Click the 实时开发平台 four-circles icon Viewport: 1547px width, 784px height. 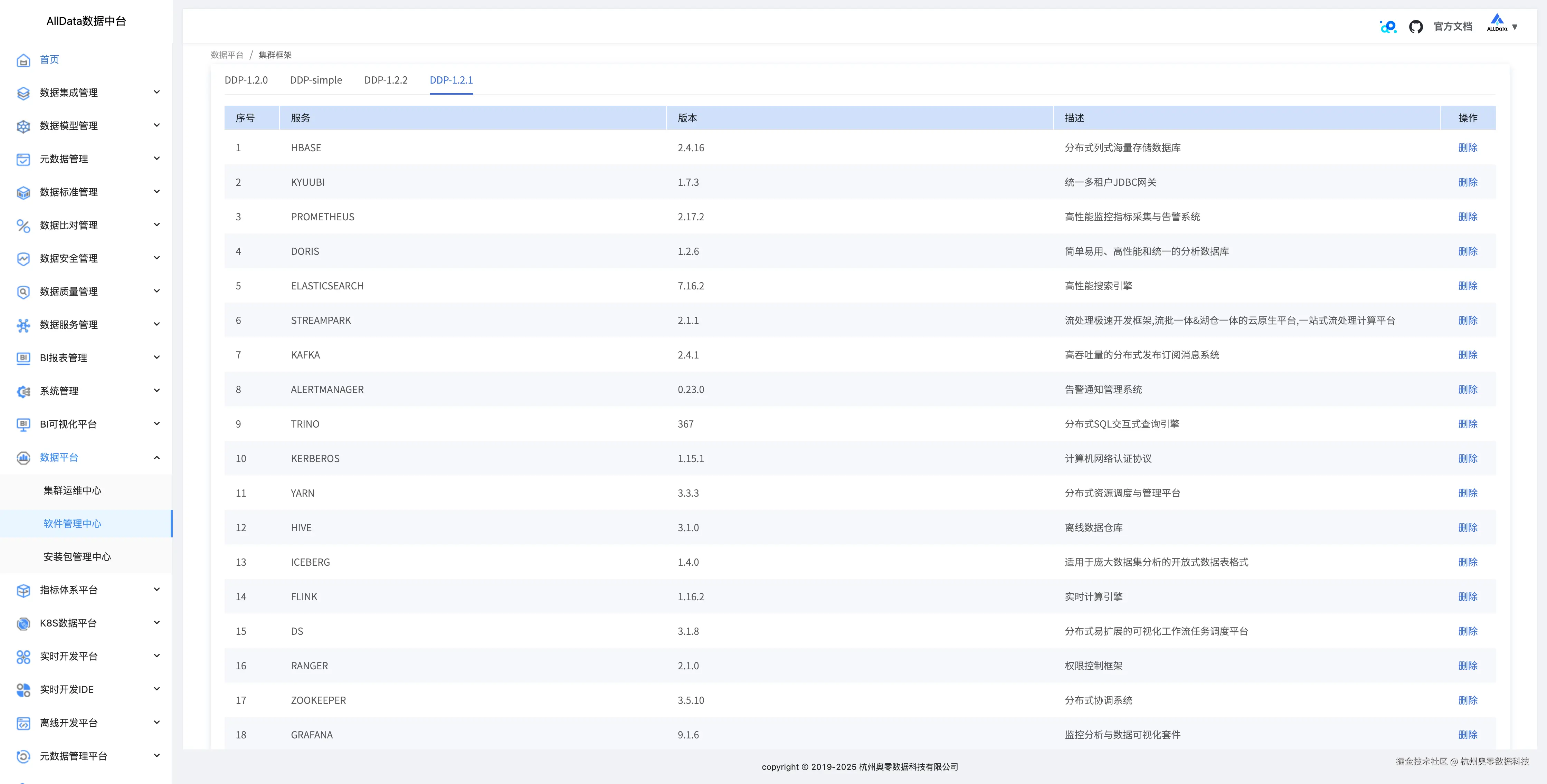[x=23, y=657]
